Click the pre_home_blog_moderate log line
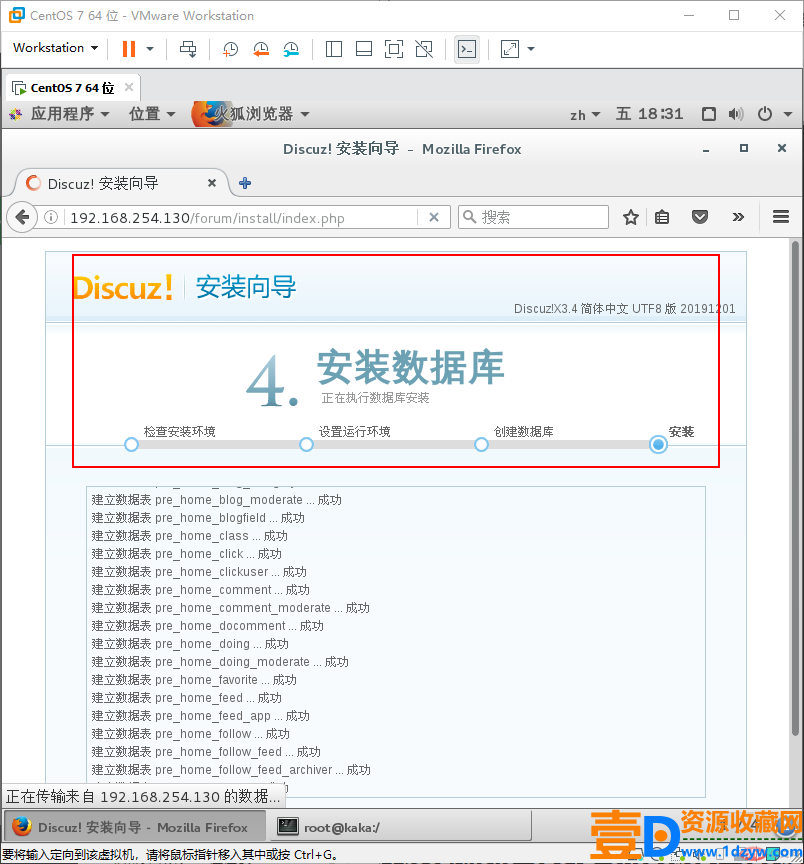Screen dimensions: 804x864 tap(217, 500)
